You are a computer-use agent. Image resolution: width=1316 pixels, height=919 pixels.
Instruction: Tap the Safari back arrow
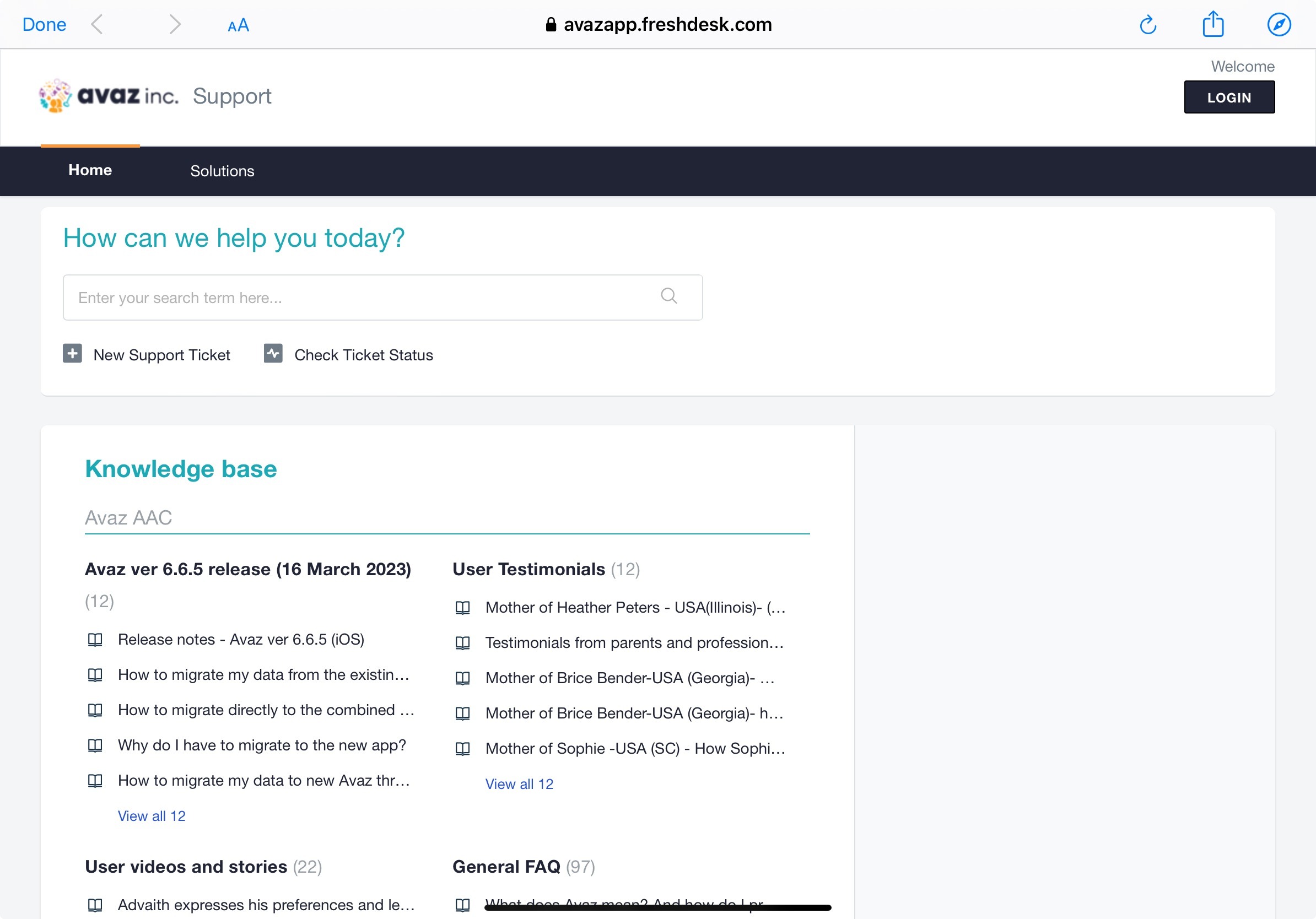pos(97,25)
